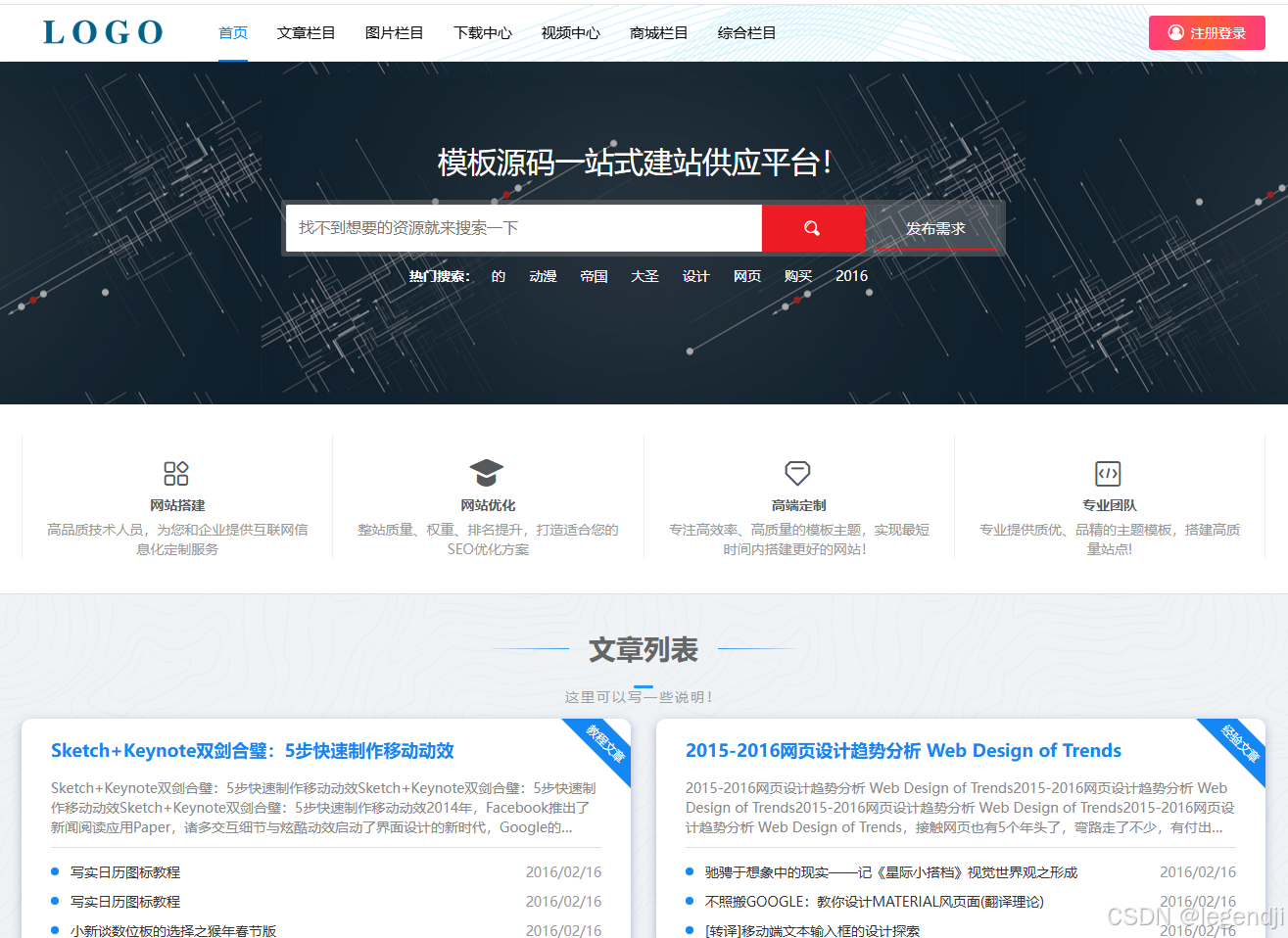Click the 网站优化 graduation cap icon
Image resolution: width=1288 pixels, height=938 pixels.
pyautogui.click(x=488, y=473)
